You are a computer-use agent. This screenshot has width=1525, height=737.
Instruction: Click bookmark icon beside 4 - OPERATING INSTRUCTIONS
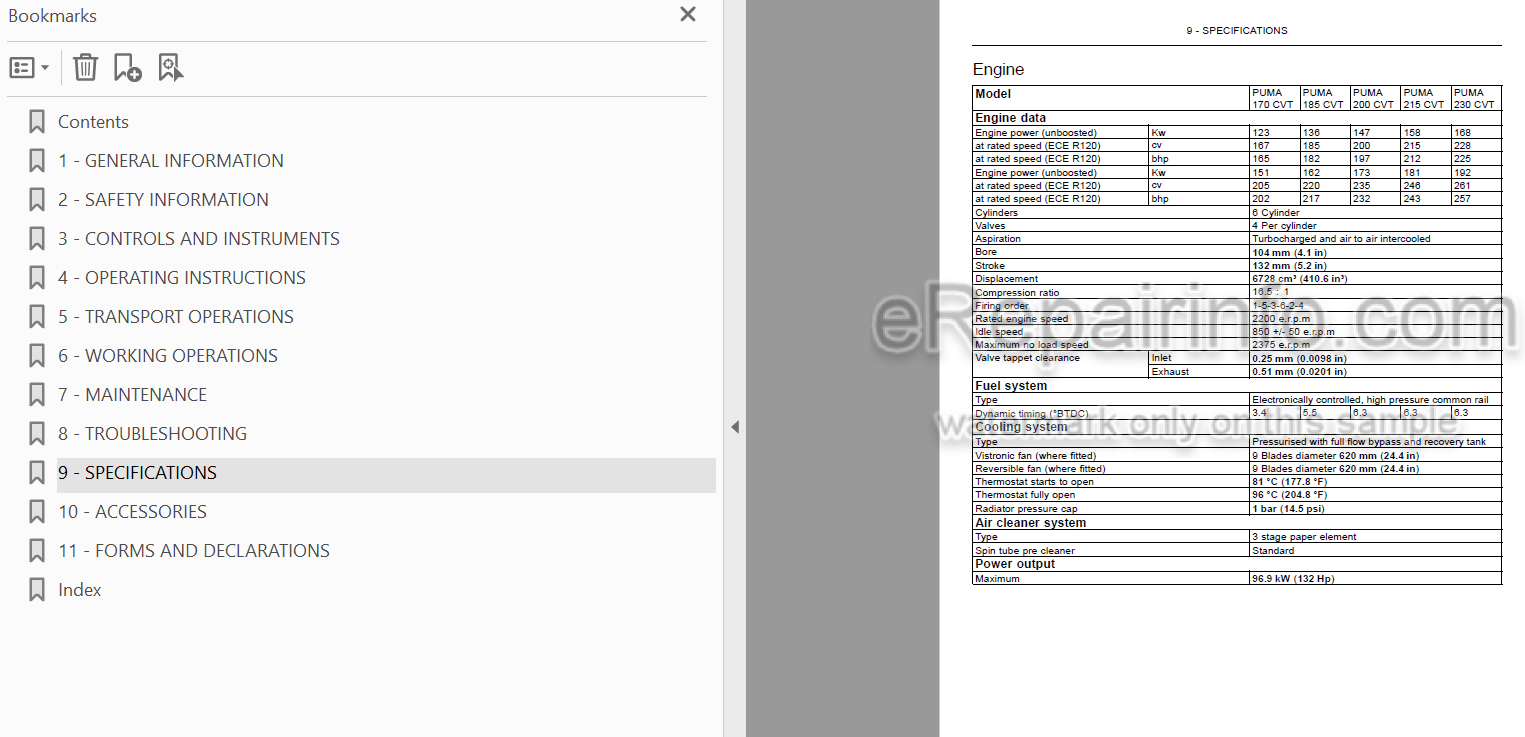point(37,278)
